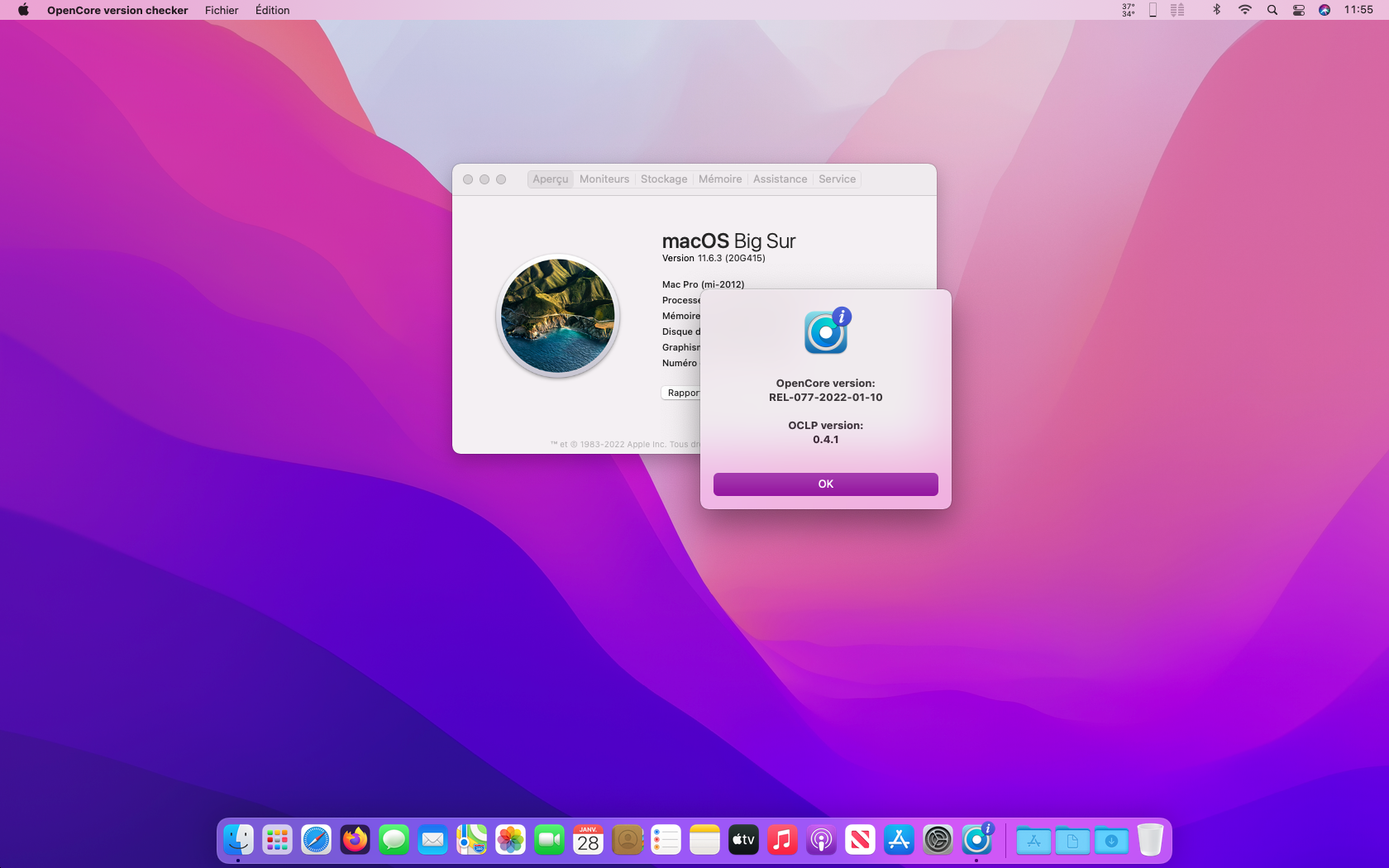1389x868 pixels.
Task: Select the Aperçu tab in About This Mac
Action: pyautogui.click(x=551, y=179)
